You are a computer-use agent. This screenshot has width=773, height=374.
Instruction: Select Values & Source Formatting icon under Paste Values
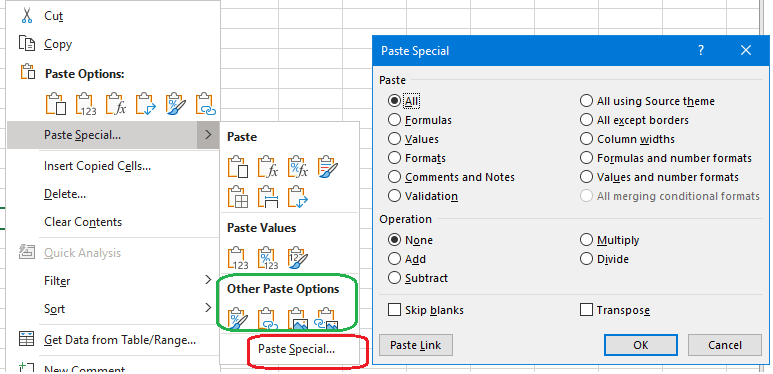click(297, 258)
